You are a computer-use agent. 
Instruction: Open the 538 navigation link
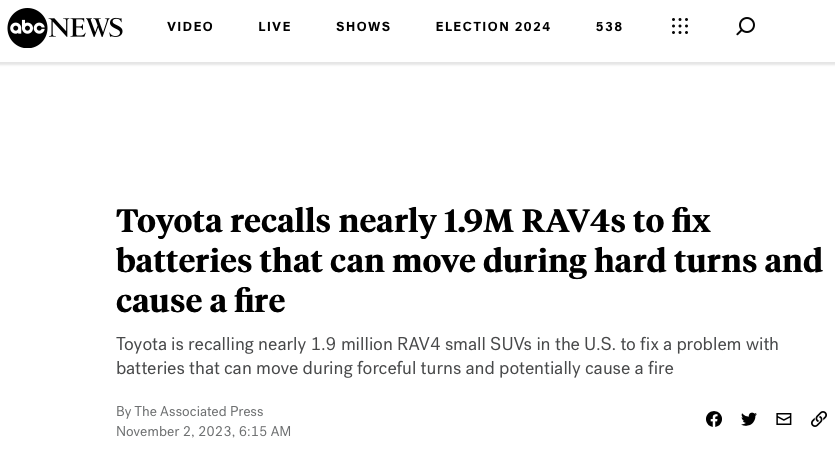click(609, 27)
